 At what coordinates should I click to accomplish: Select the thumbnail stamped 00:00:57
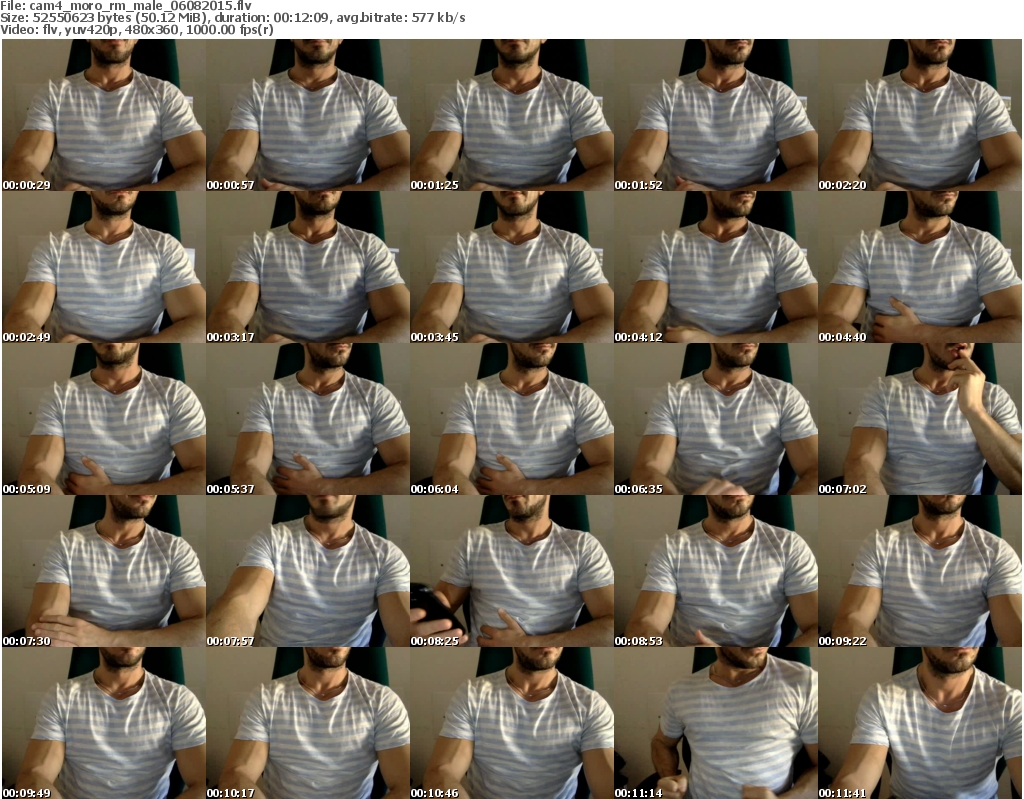[308, 115]
